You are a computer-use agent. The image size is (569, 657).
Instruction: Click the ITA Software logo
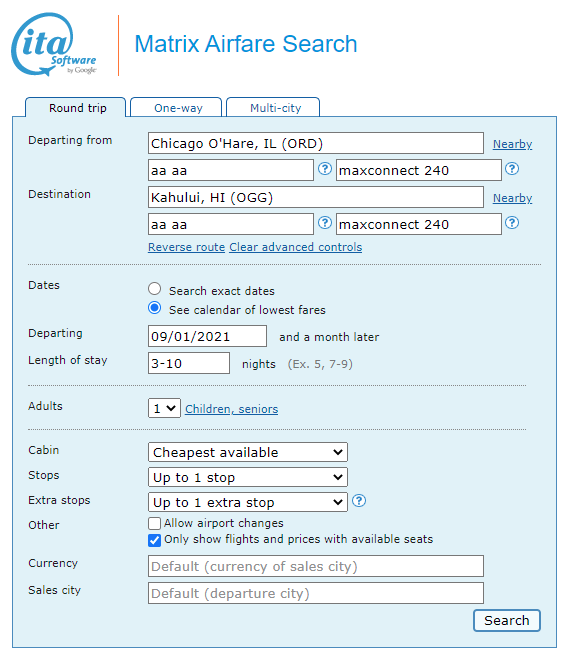click(54, 44)
